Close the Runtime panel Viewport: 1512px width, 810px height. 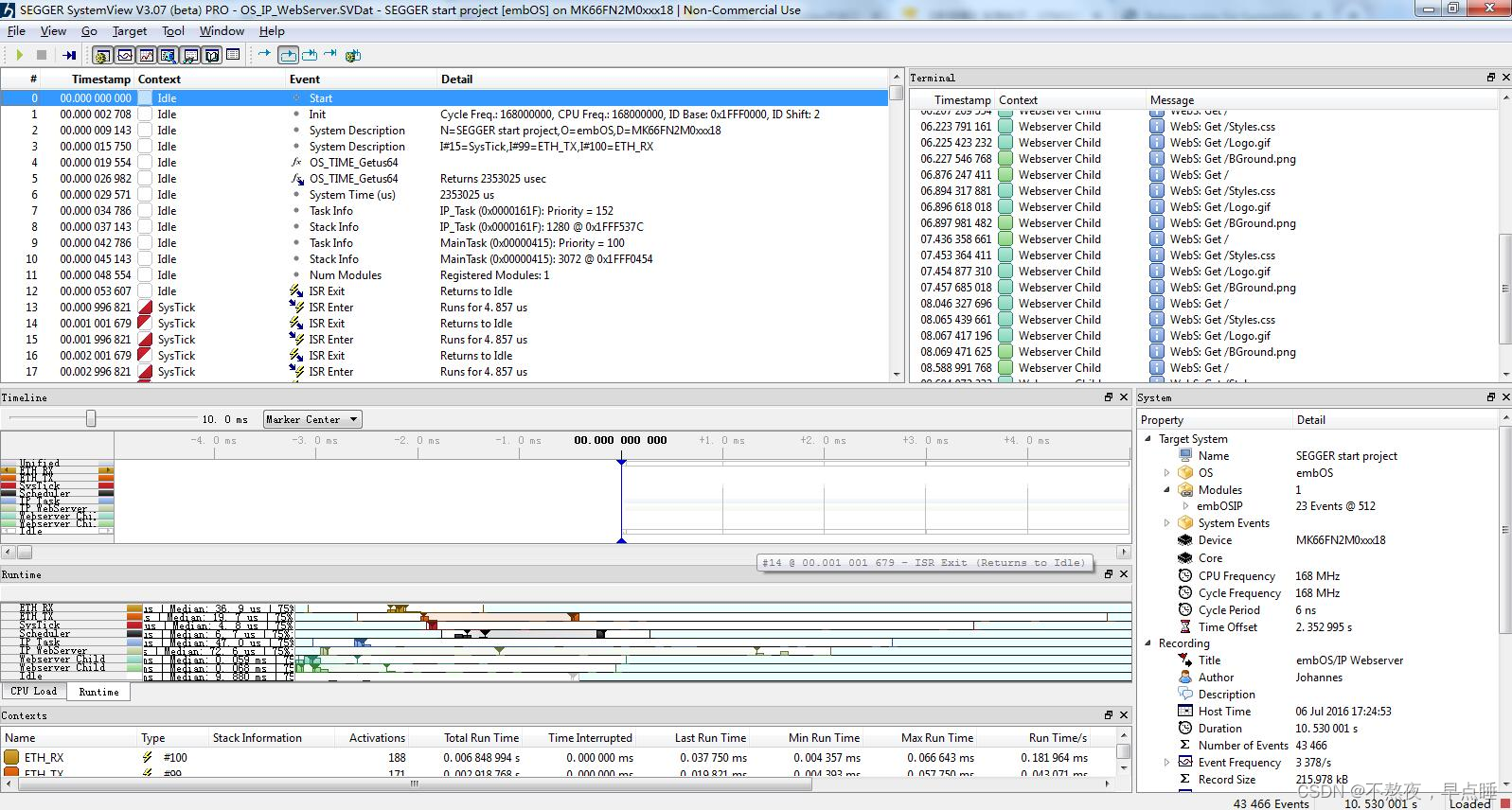(1124, 574)
